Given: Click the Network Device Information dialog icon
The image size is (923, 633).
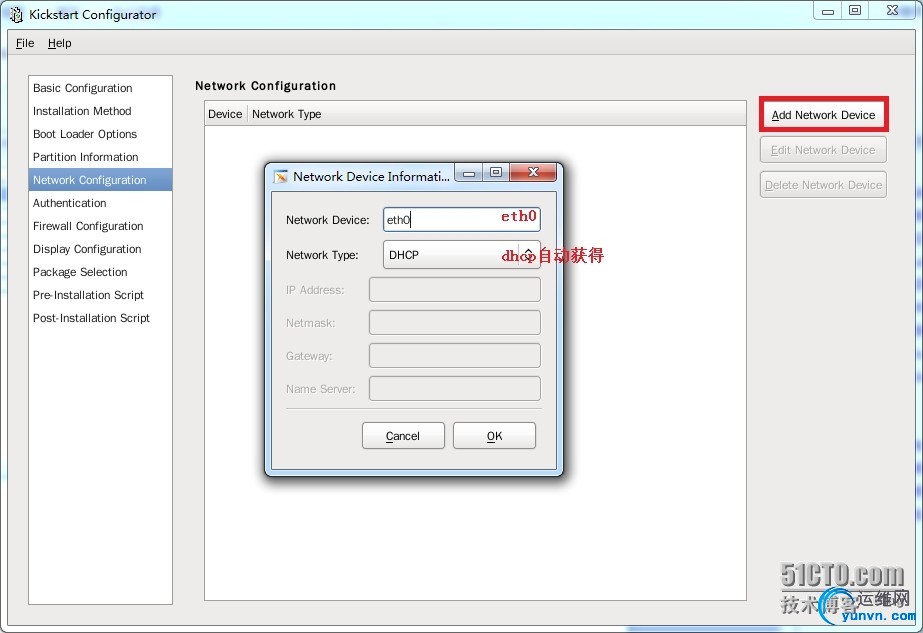Looking at the screenshot, I should (281, 177).
